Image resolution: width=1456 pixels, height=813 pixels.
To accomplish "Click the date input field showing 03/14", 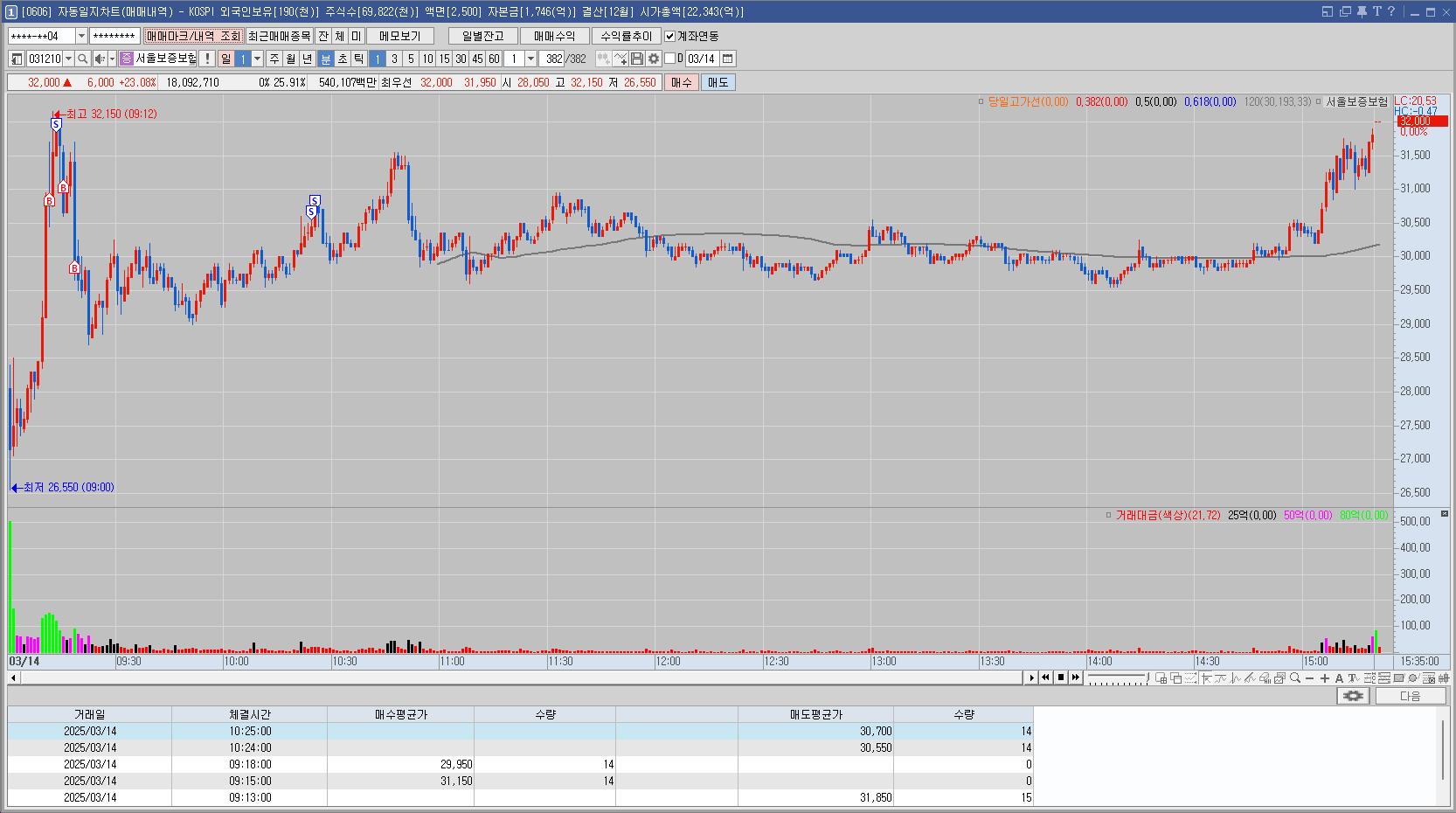I will pos(702,59).
